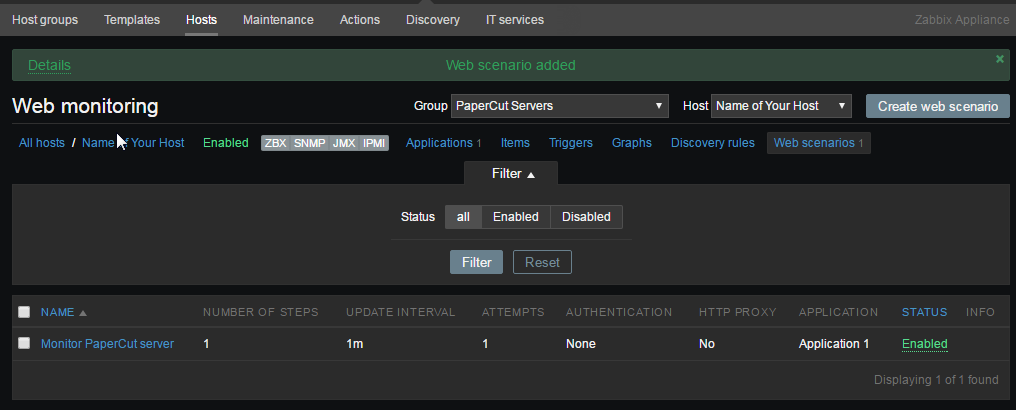This screenshot has height=410, width=1016.
Task: Click 'No' HTTP proxy cell
Action: [707, 344]
